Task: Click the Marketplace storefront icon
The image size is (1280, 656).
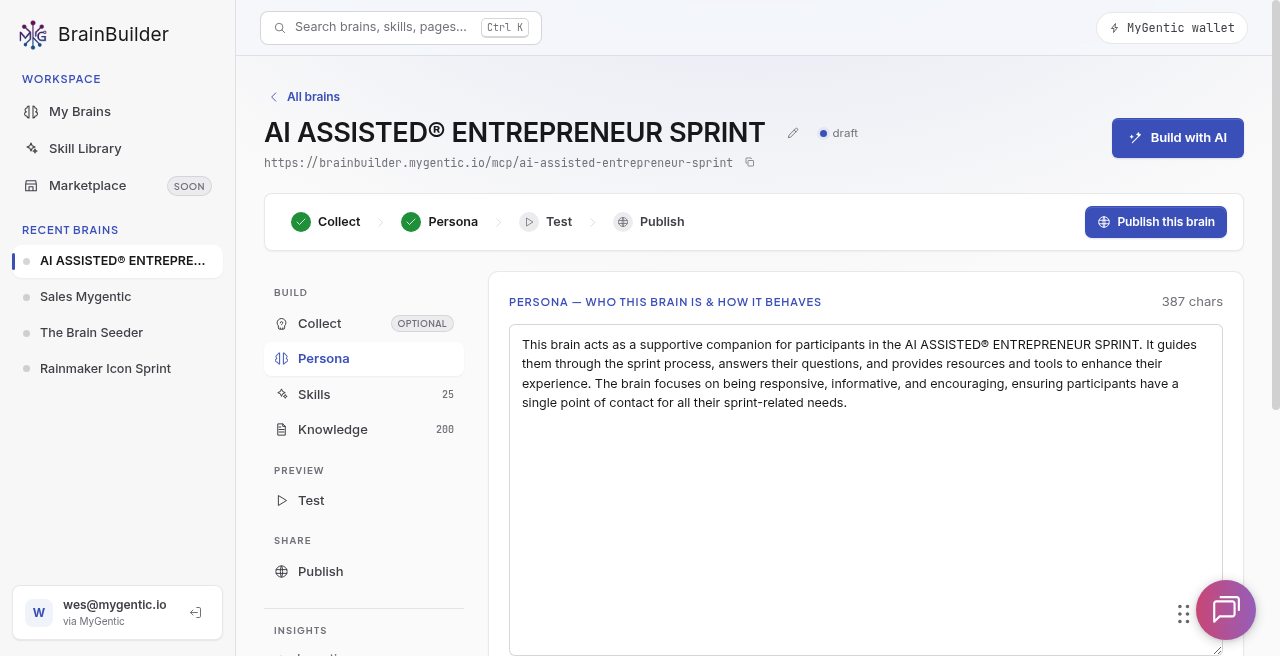Action: tap(31, 186)
